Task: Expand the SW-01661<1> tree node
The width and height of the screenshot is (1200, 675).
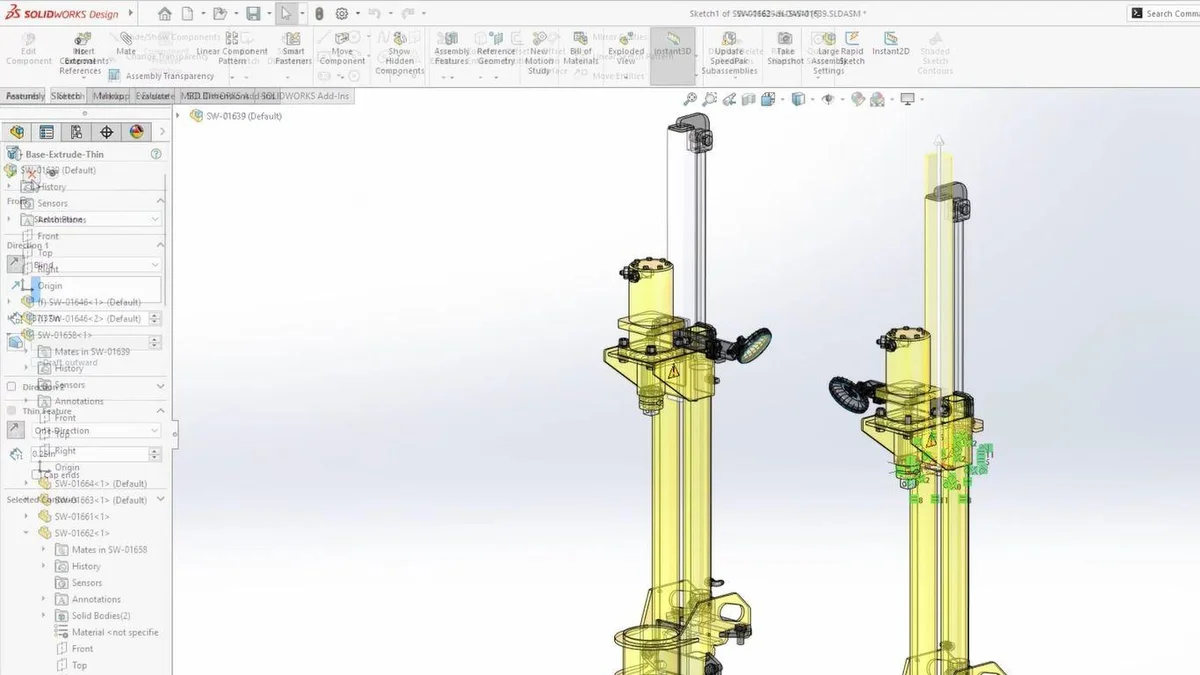Action: pyautogui.click(x=27, y=517)
